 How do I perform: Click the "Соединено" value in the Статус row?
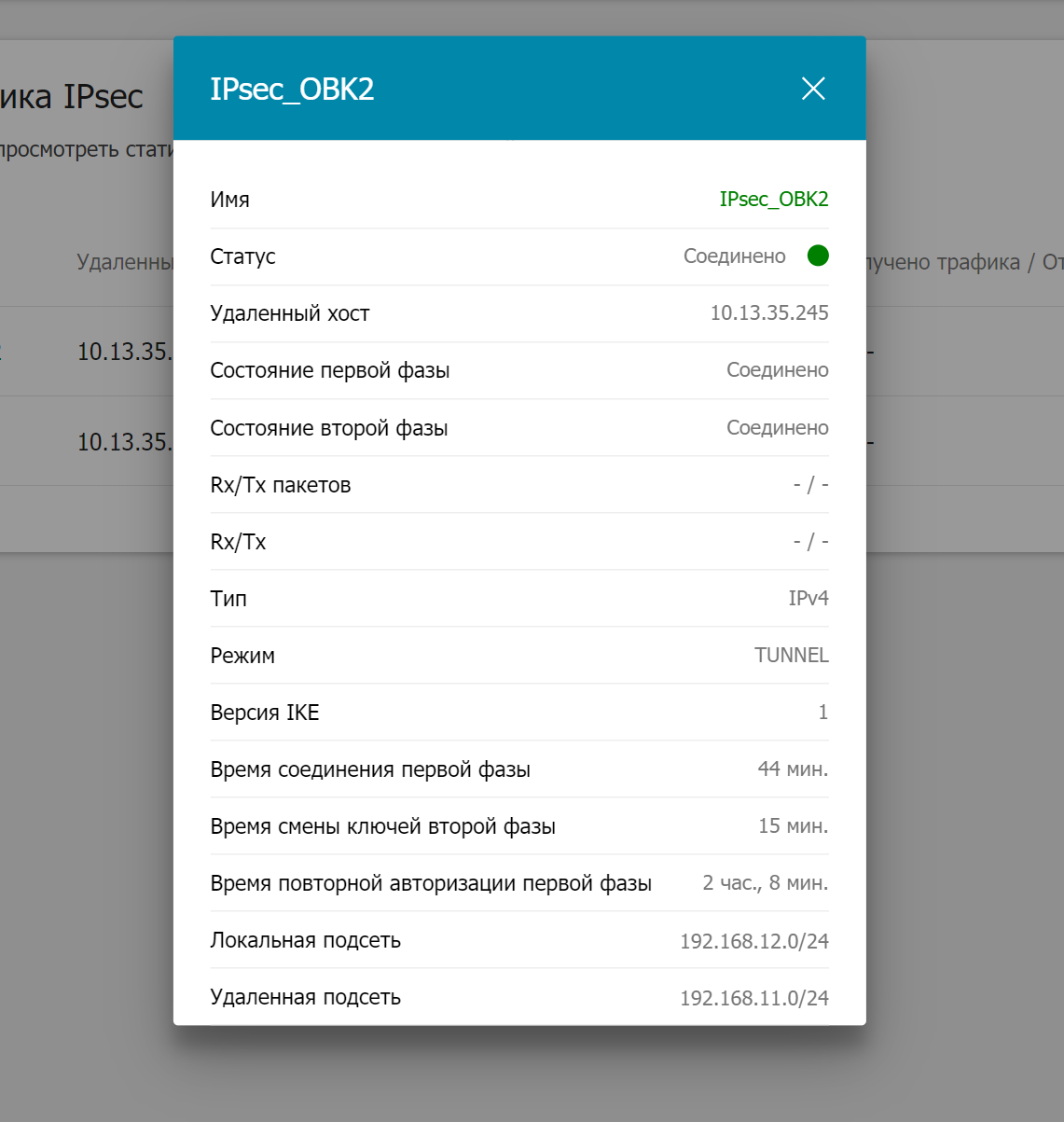pos(734,256)
